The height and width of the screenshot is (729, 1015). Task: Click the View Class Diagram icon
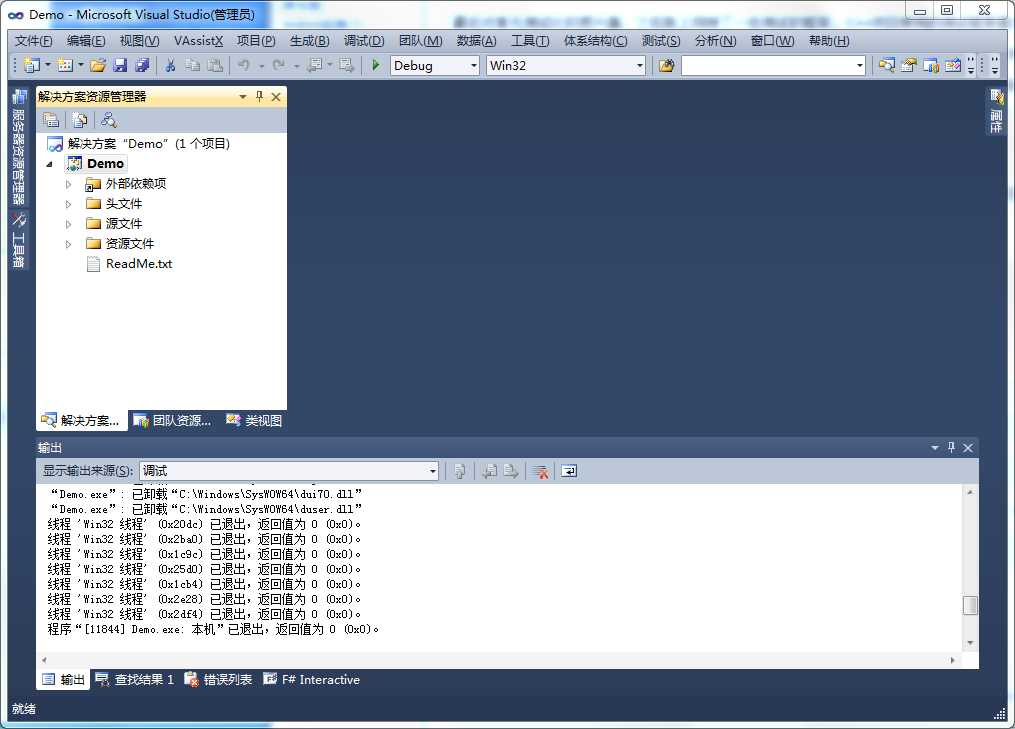(x=109, y=120)
